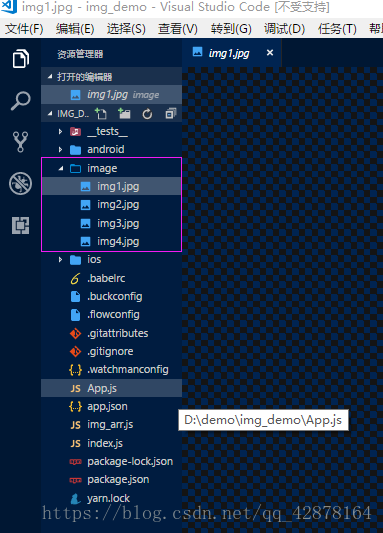Close the img1.jpg editor tab
Screen dimensions: 383x533
pos(270,53)
